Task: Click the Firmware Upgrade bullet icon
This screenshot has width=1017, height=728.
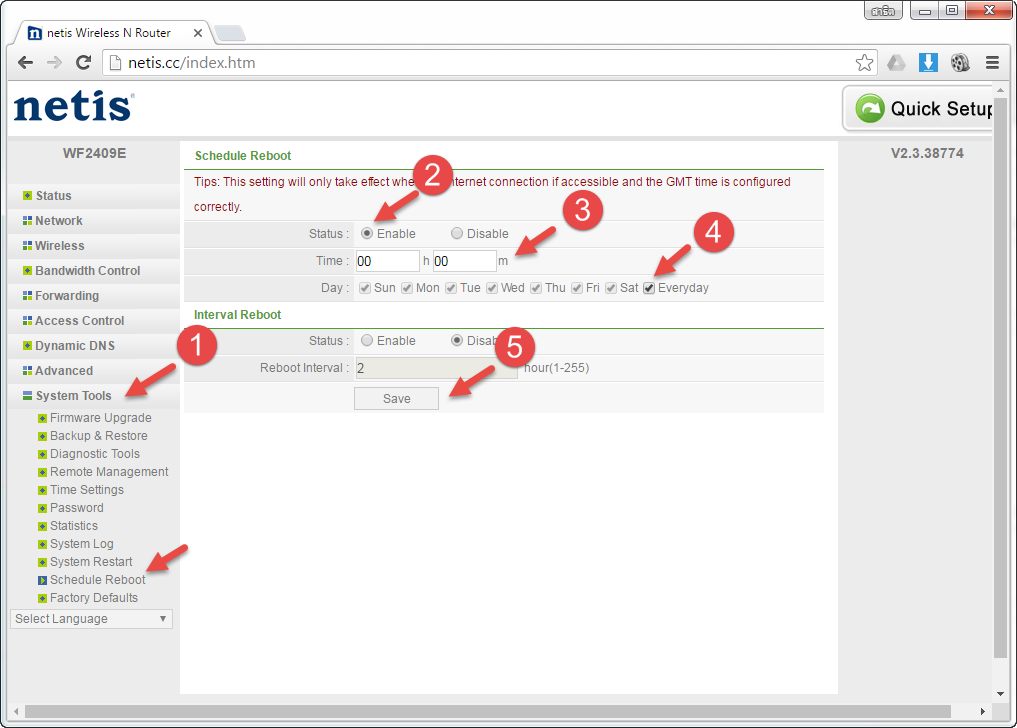Action: 42,419
